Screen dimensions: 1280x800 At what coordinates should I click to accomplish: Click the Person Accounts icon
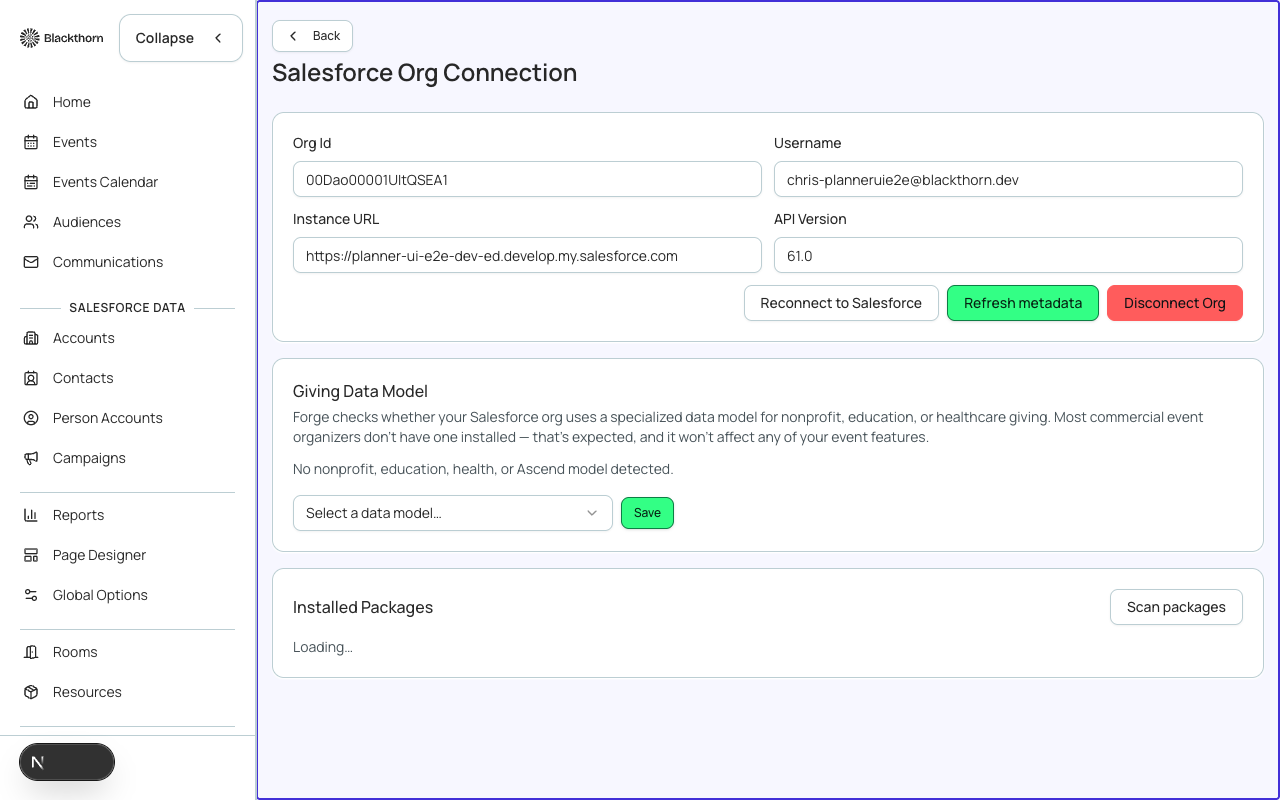tap(31, 418)
